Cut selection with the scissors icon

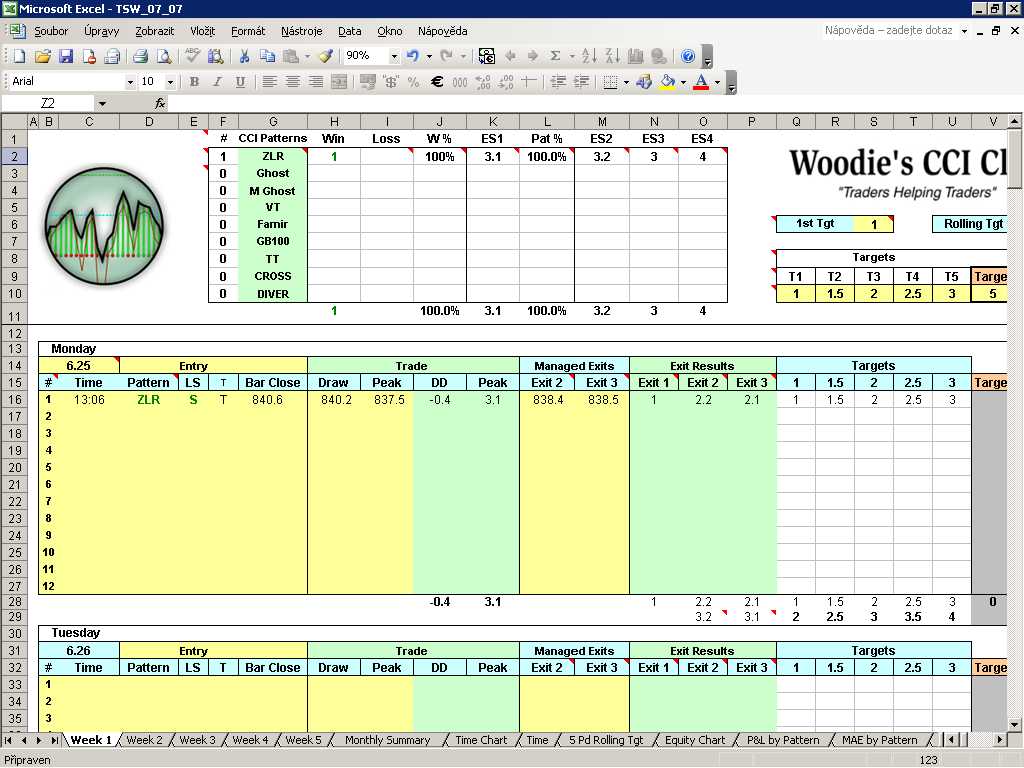pyautogui.click(x=244, y=56)
